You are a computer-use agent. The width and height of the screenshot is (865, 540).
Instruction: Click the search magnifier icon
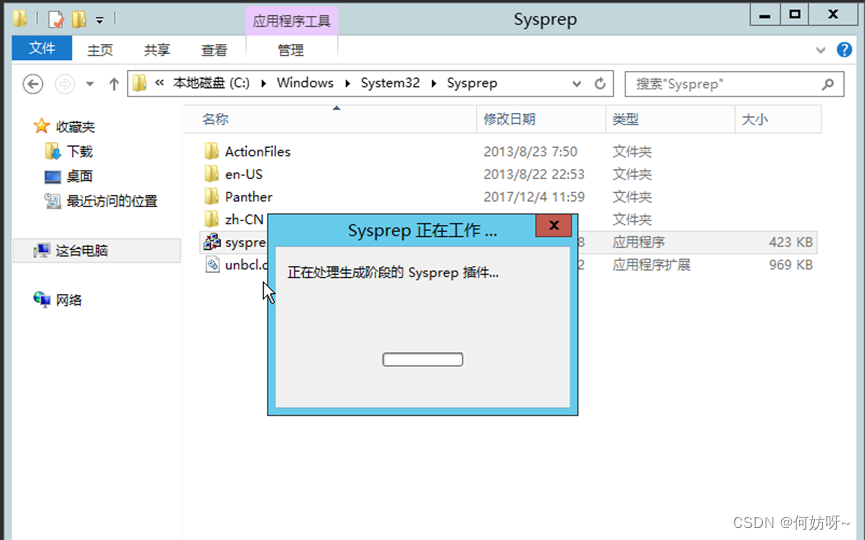[x=827, y=84]
